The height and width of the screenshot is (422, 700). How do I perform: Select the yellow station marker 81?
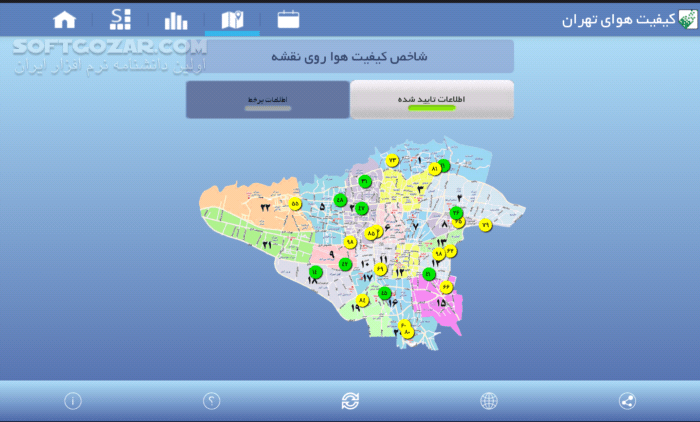tap(434, 169)
